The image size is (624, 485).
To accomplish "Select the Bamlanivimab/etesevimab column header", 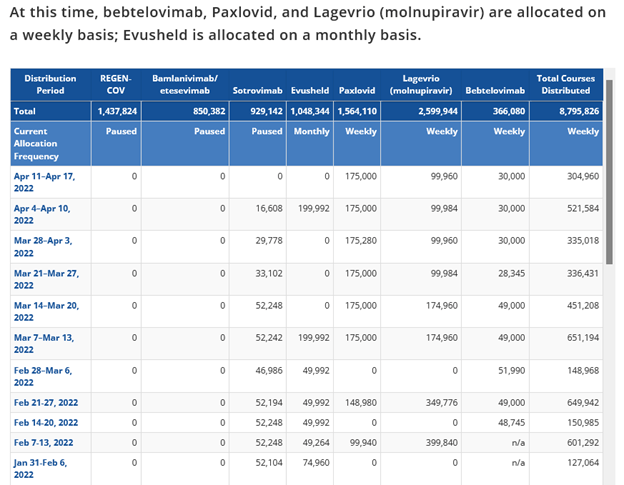I will (x=186, y=83).
